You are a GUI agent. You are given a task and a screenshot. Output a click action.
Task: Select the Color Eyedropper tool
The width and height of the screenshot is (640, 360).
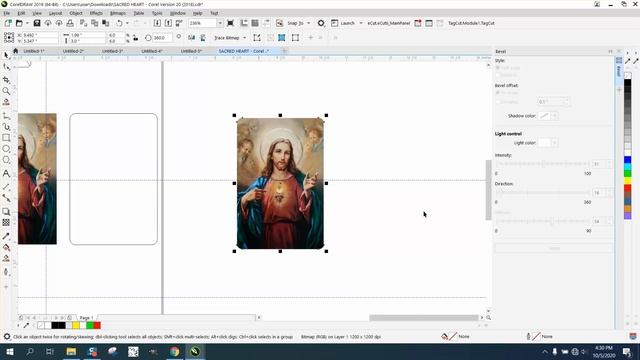pos(6,236)
